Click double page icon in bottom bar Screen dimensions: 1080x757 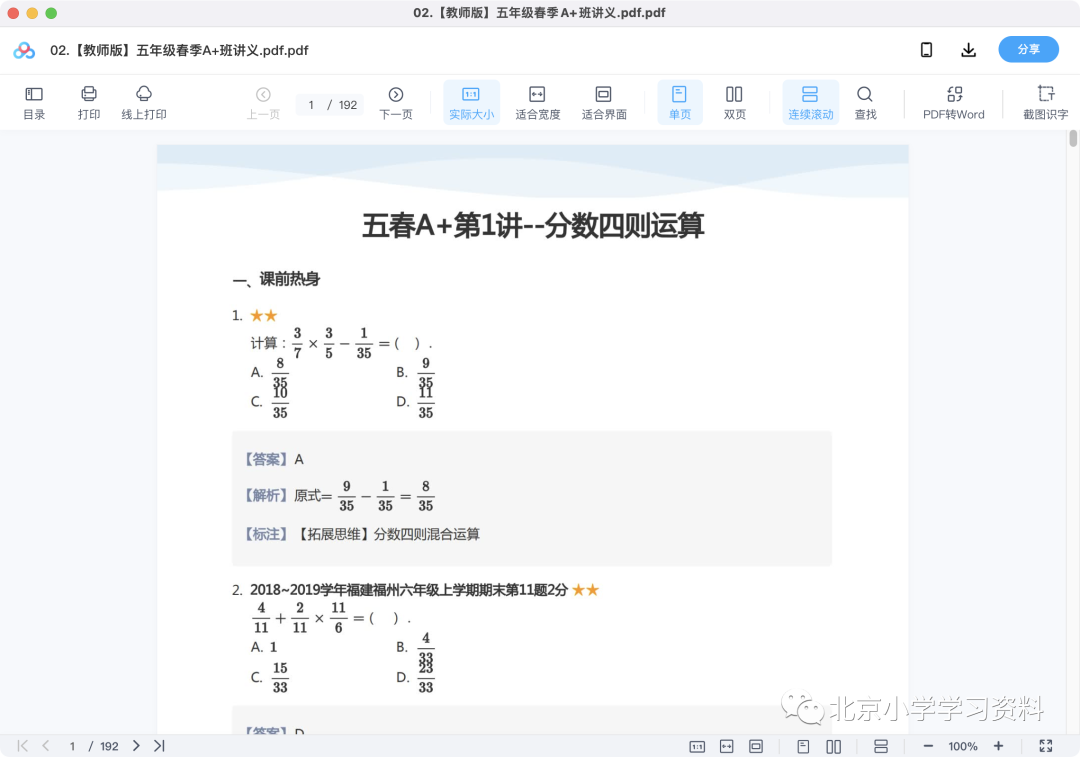[833, 747]
